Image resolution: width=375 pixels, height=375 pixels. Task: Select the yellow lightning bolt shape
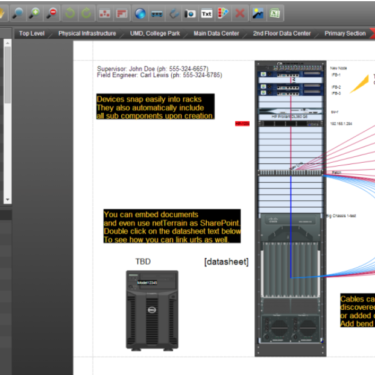coord(360,85)
